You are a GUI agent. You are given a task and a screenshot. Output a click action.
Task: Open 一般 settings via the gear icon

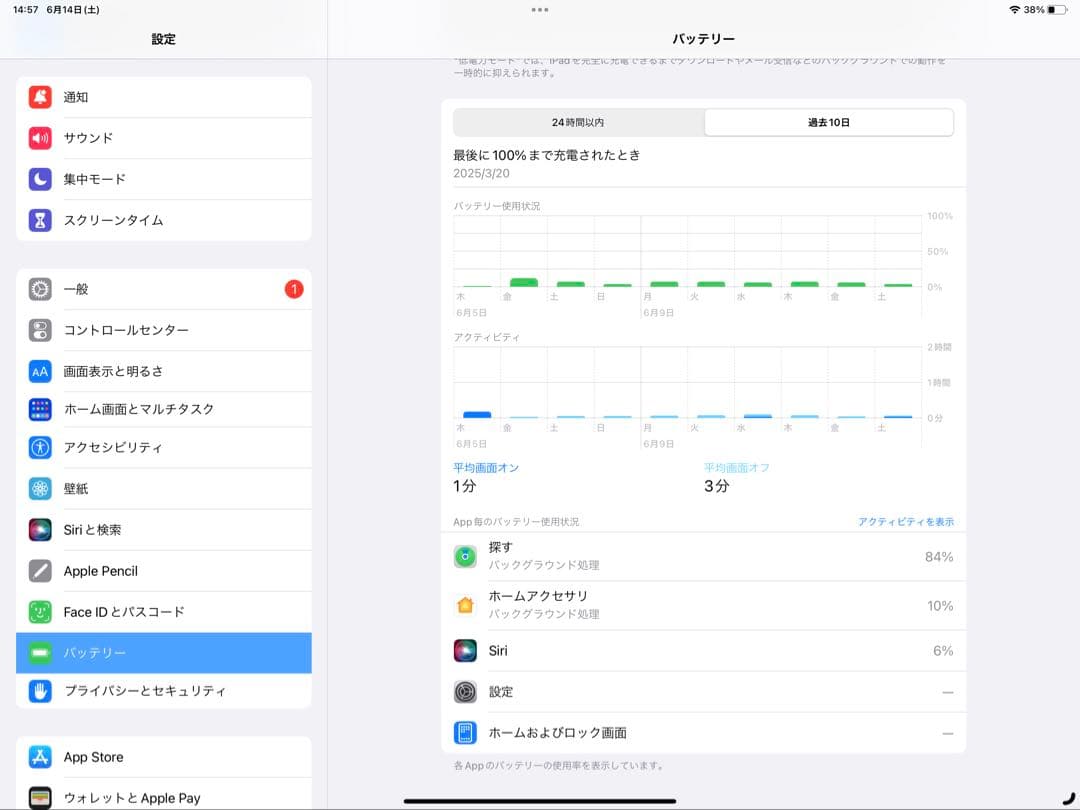tap(40, 289)
